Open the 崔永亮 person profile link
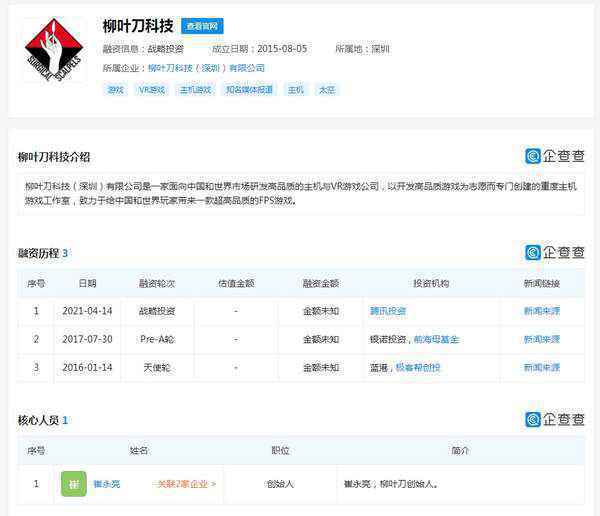 (x=107, y=484)
